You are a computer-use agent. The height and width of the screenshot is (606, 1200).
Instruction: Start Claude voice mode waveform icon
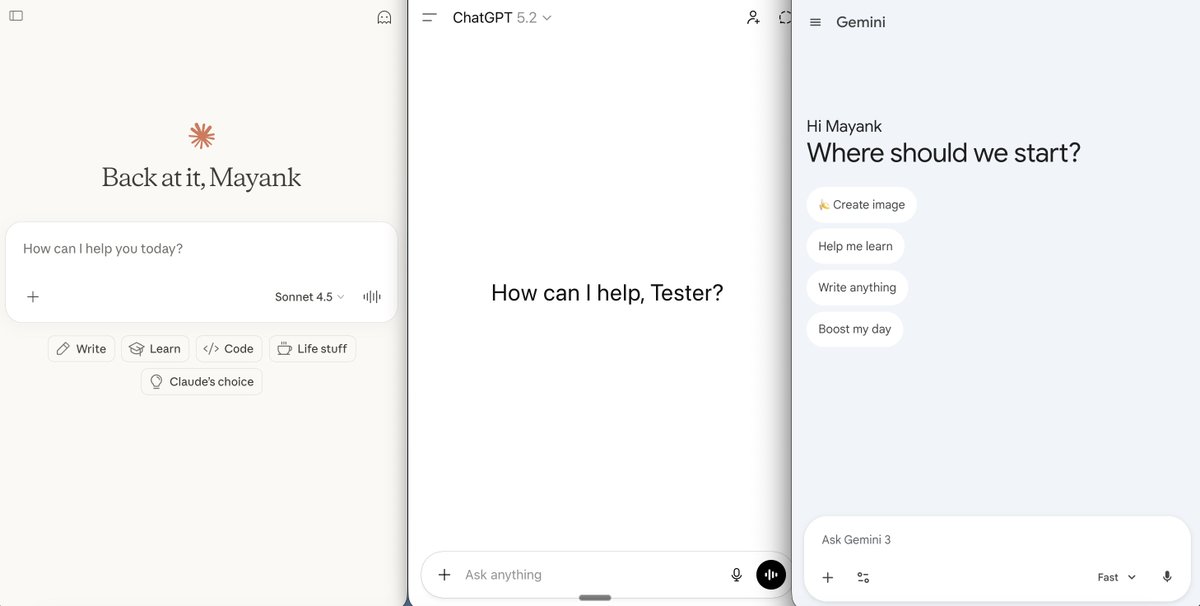tap(372, 297)
